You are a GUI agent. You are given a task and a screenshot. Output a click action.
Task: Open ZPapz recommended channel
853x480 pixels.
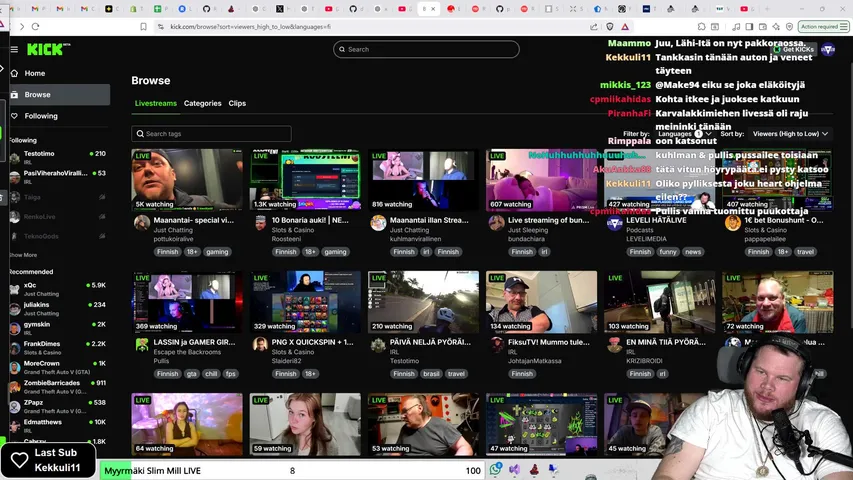(x=58, y=406)
